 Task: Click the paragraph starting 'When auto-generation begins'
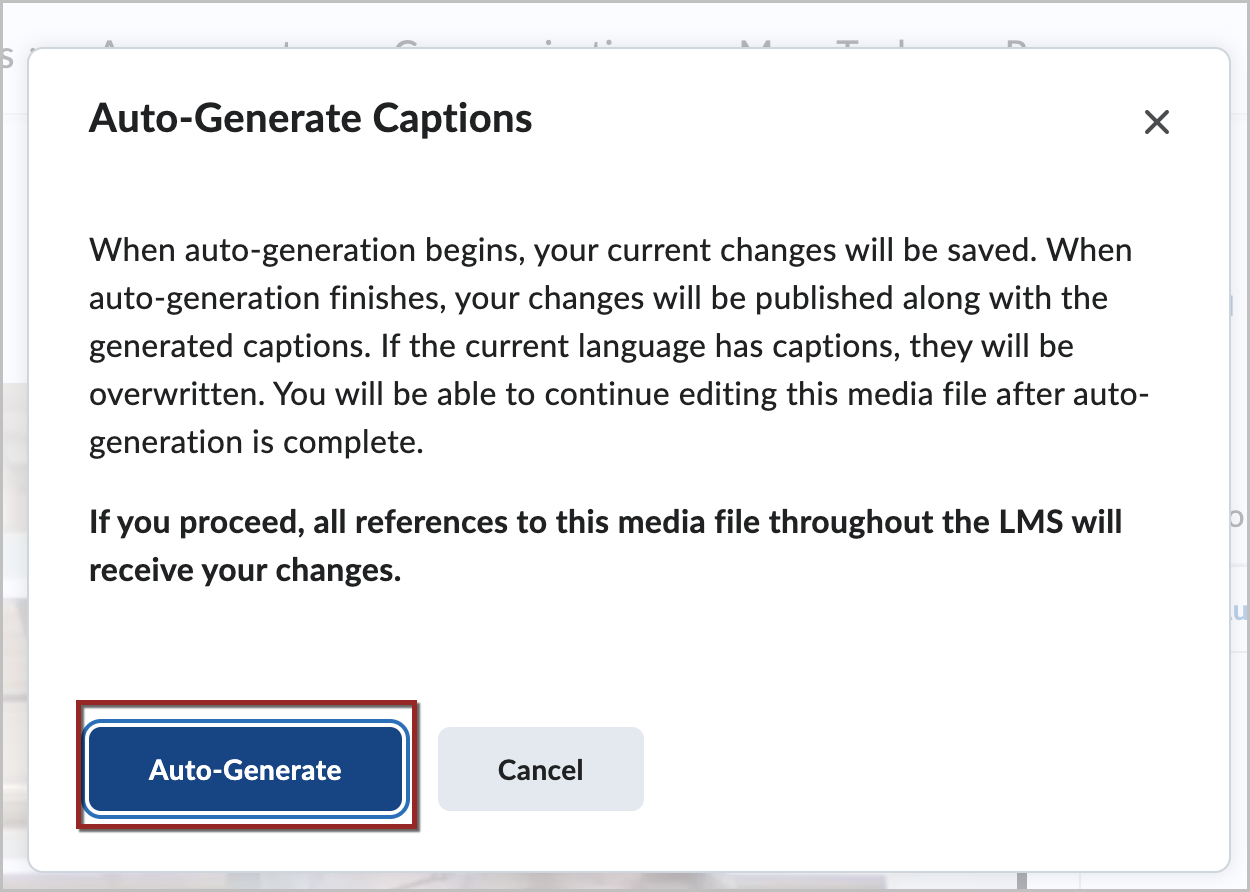620,346
